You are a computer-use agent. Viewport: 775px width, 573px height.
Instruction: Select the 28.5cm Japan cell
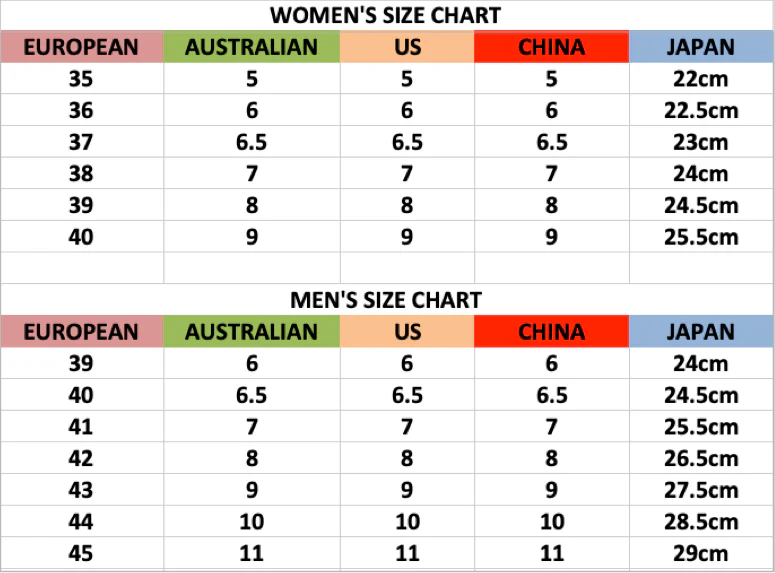point(701,522)
